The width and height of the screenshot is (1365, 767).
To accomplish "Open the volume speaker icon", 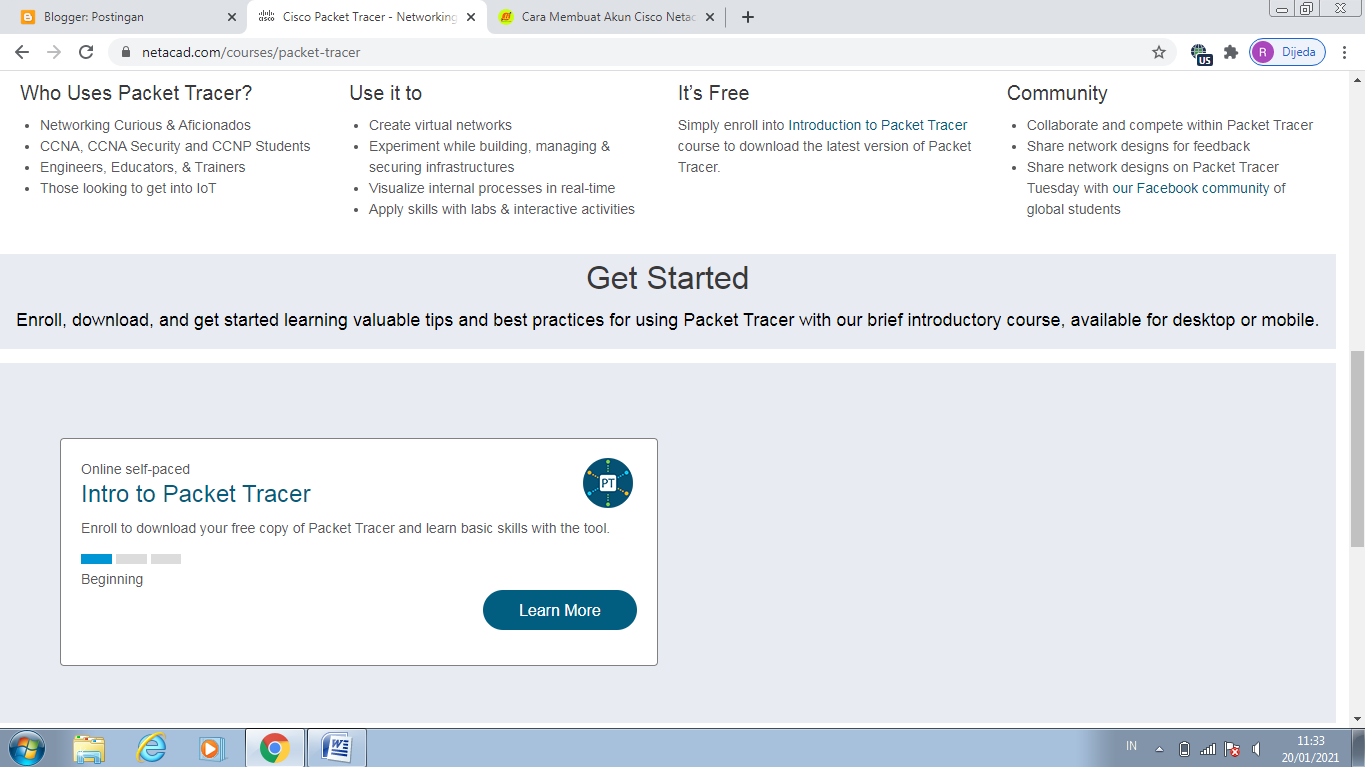I will pyautogui.click(x=1257, y=749).
